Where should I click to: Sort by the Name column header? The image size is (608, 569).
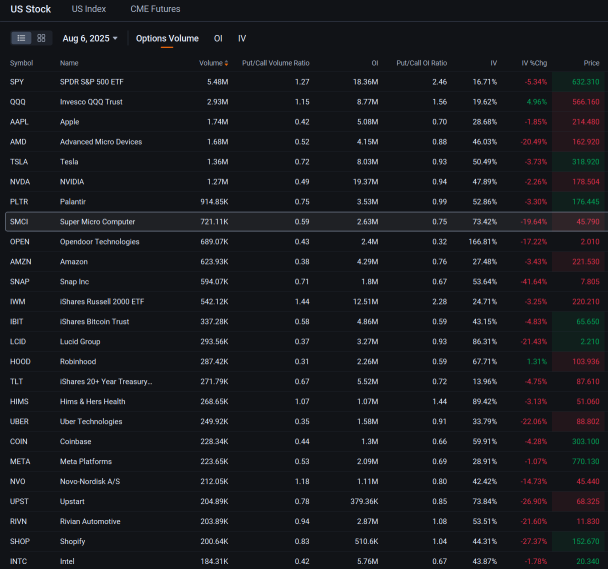(69, 63)
